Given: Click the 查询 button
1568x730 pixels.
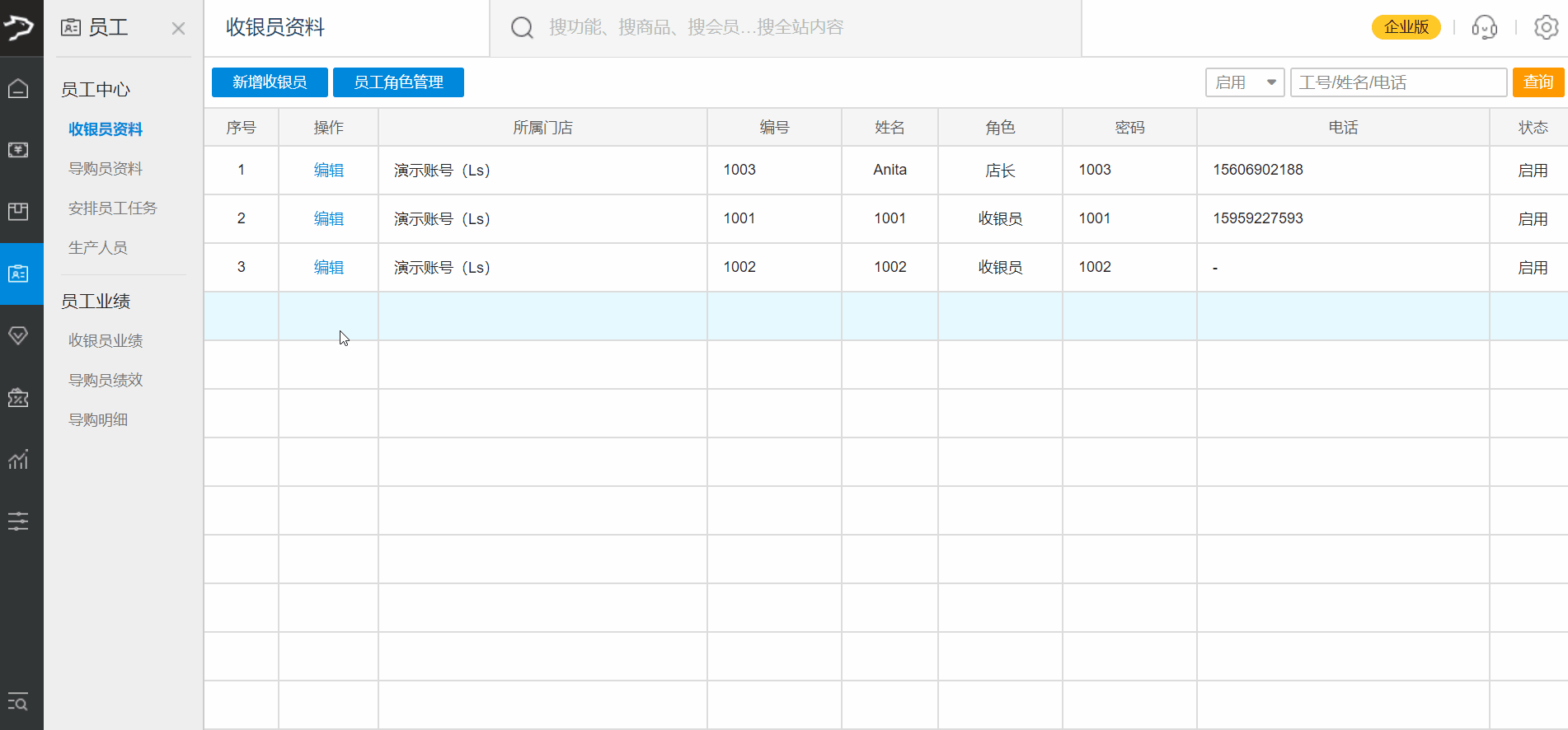Looking at the screenshot, I should (1538, 82).
